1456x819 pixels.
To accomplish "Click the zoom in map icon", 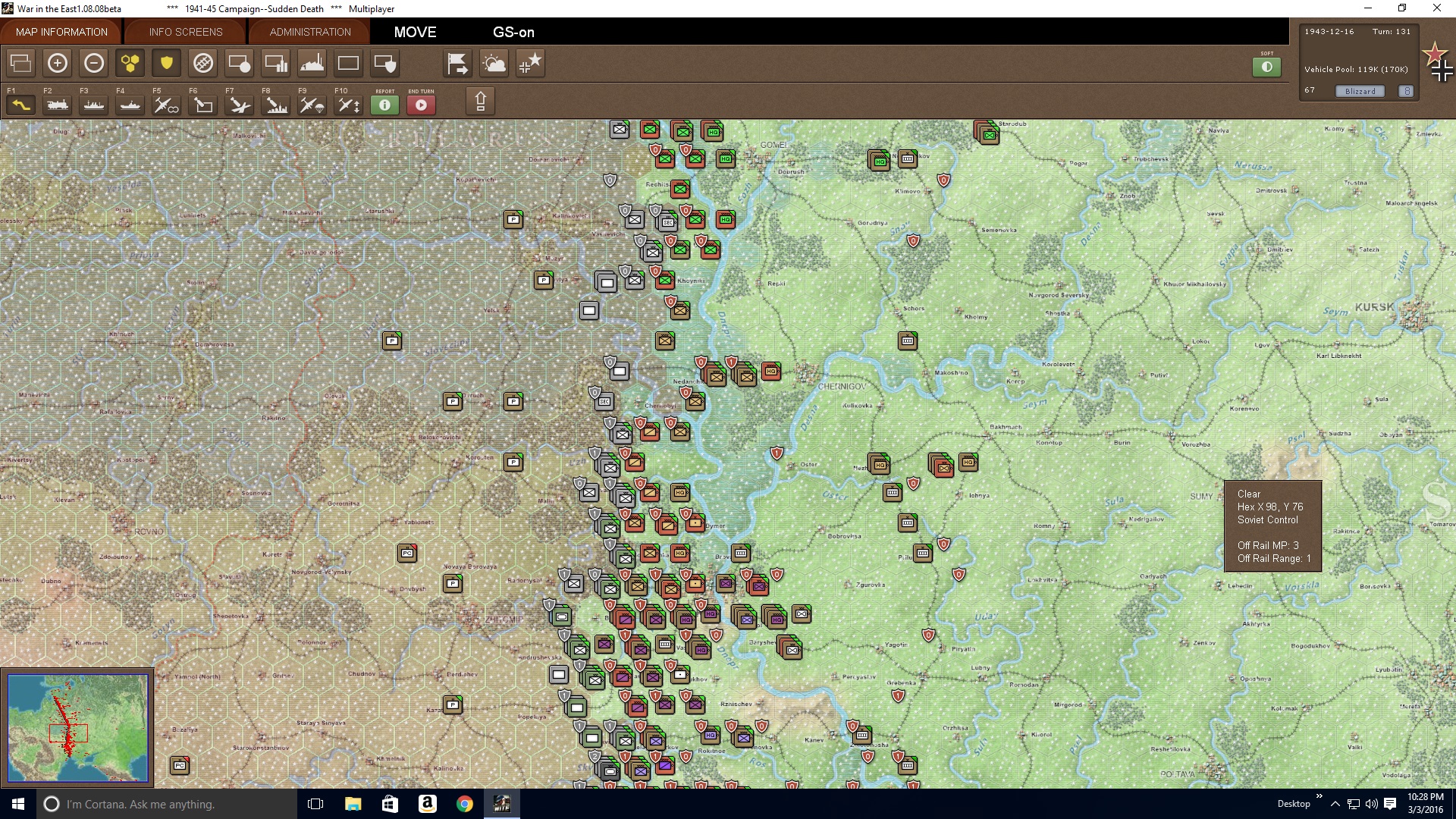I will pyautogui.click(x=58, y=63).
